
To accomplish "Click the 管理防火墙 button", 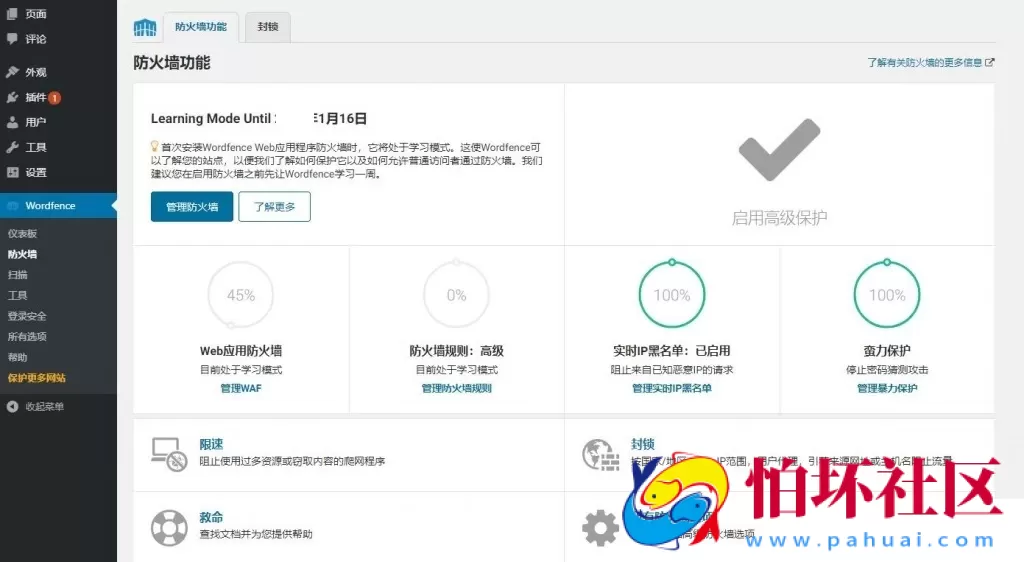I will pyautogui.click(x=192, y=207).
